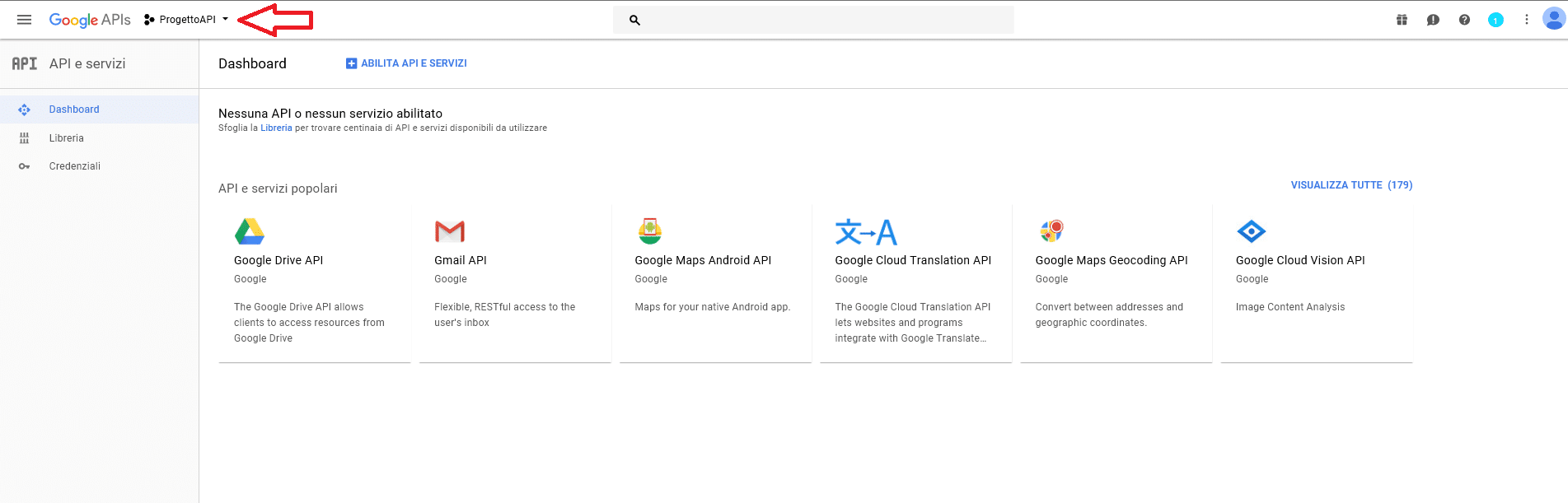Open the gift free trial icon
The height and width of the screenshot is (503, 1568).
click(1402, 20)
